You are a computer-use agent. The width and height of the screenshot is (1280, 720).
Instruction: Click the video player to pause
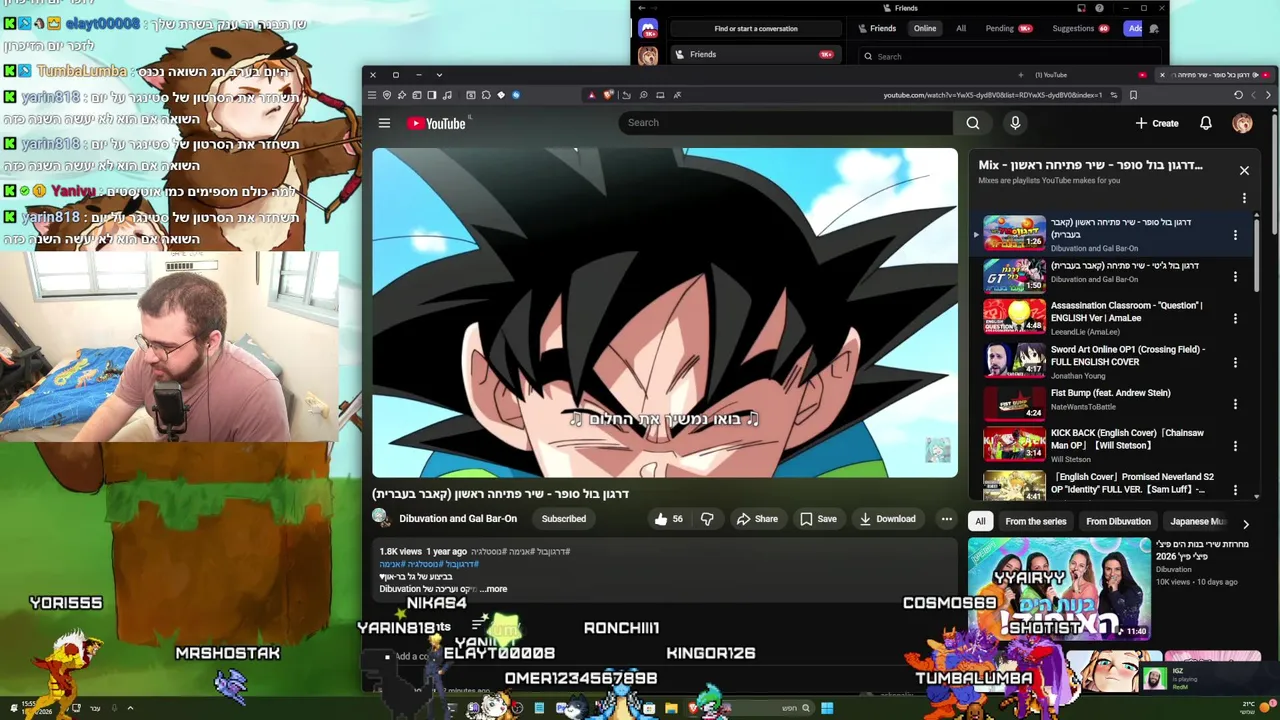click(x=665, y=313)
